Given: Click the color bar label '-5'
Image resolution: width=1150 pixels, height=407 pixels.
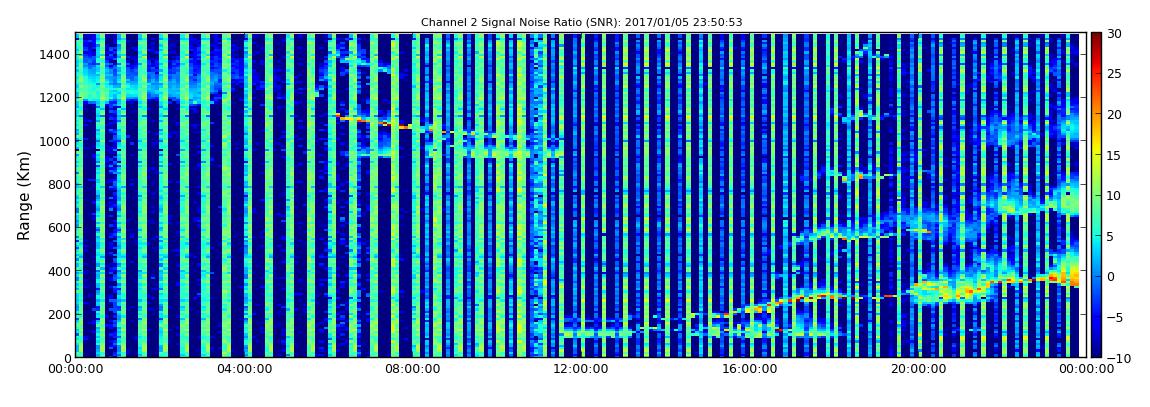Looking at the screenshot, I should (x=1115, y=317).
